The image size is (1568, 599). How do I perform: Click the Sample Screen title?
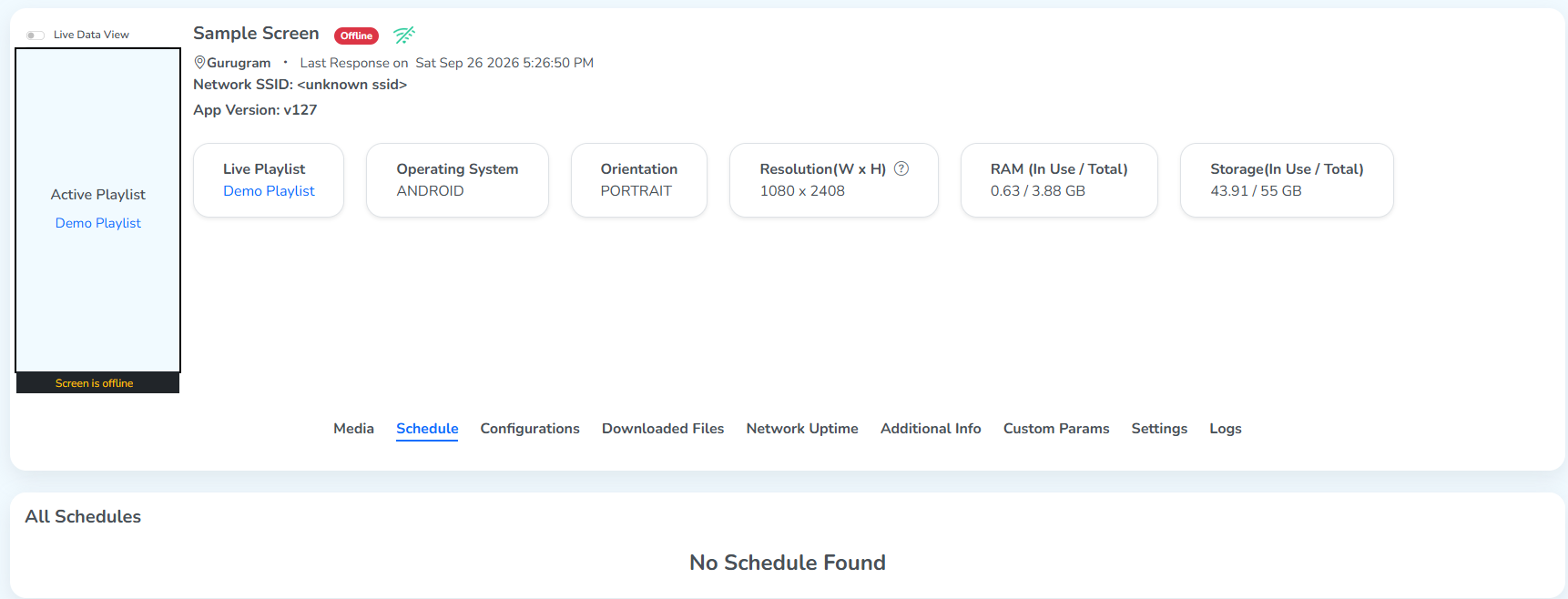point(256,34)
